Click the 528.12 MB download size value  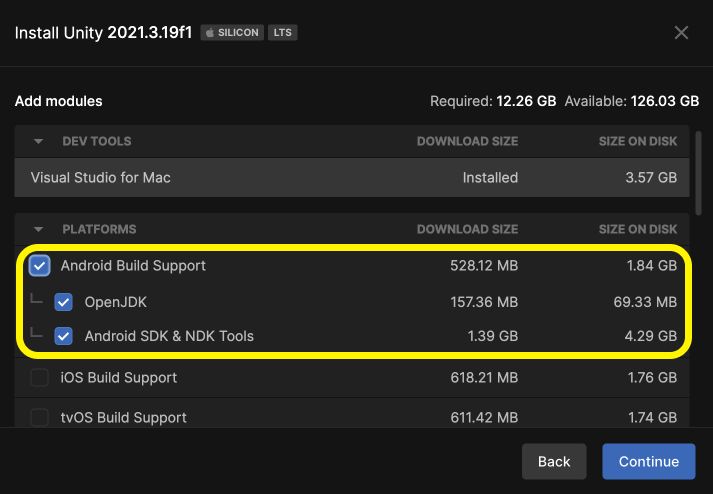[x=484, y=266]
